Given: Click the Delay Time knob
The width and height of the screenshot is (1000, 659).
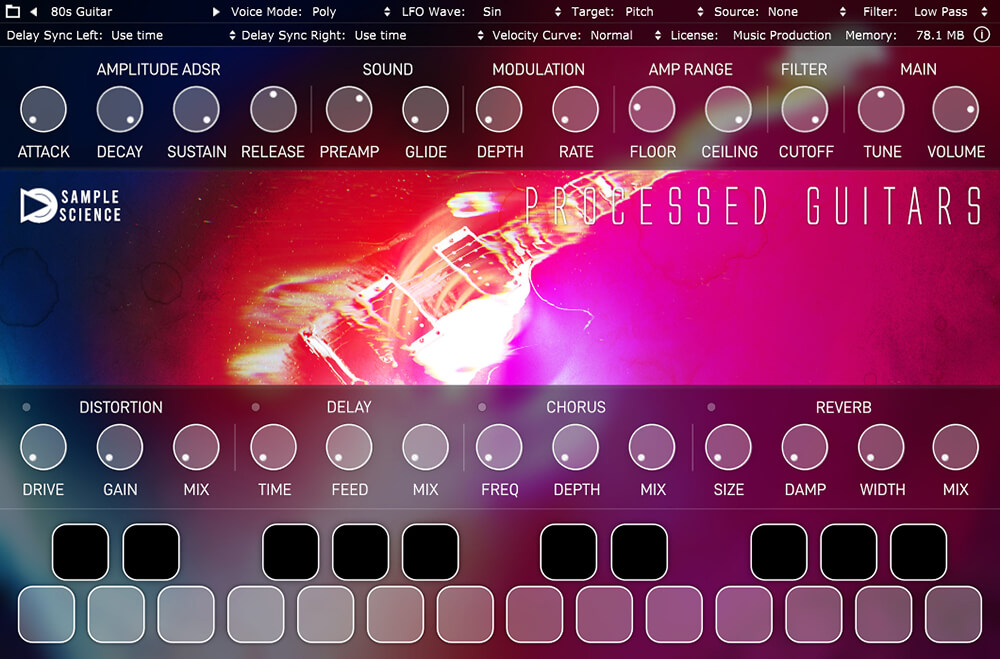Looking at the screenshot, I should 273,447.
